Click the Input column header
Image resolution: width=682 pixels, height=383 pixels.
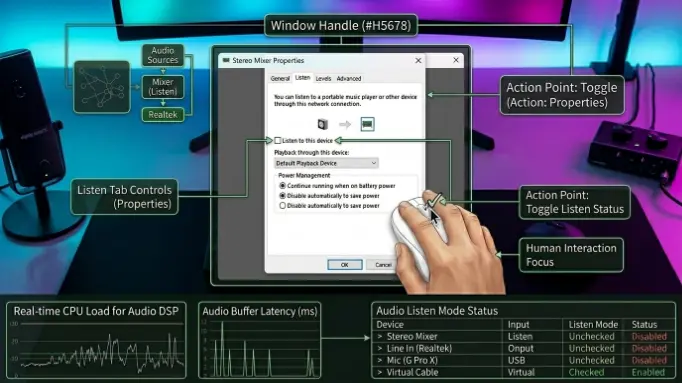pos(518,325)
